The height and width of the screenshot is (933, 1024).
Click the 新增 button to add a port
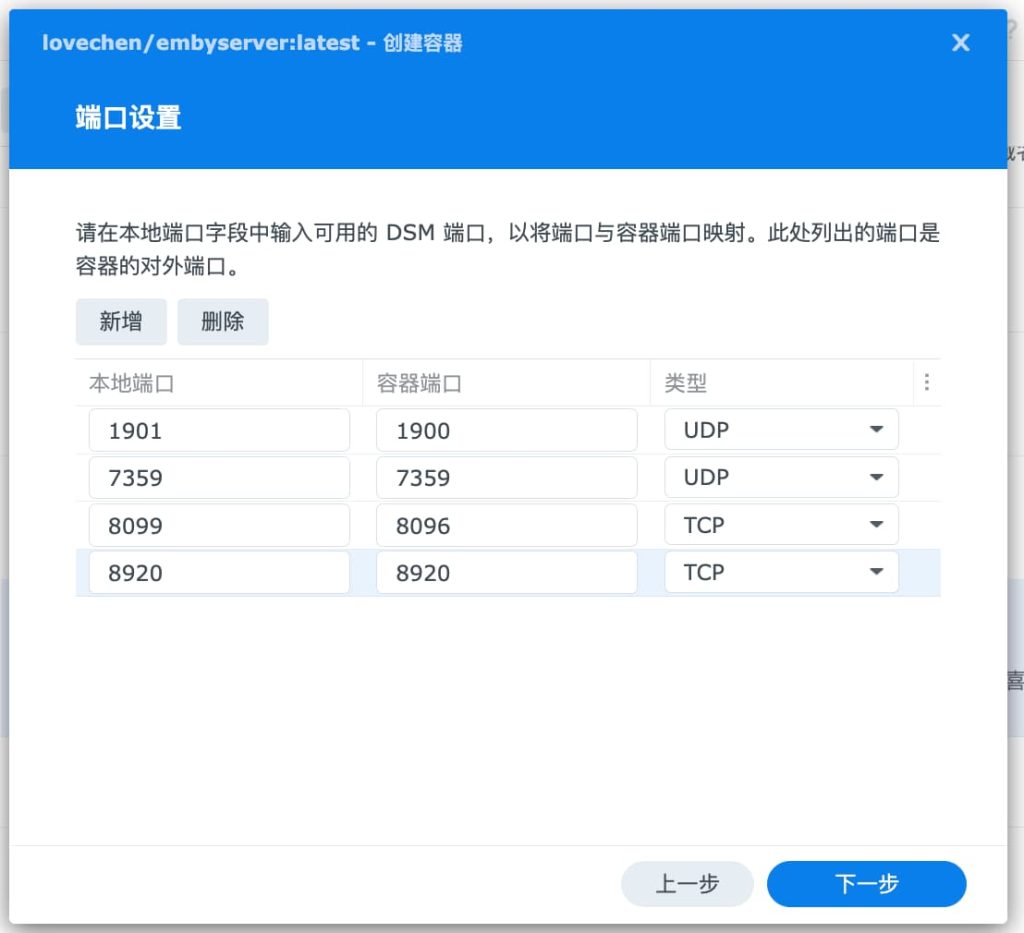coord(121,321)
